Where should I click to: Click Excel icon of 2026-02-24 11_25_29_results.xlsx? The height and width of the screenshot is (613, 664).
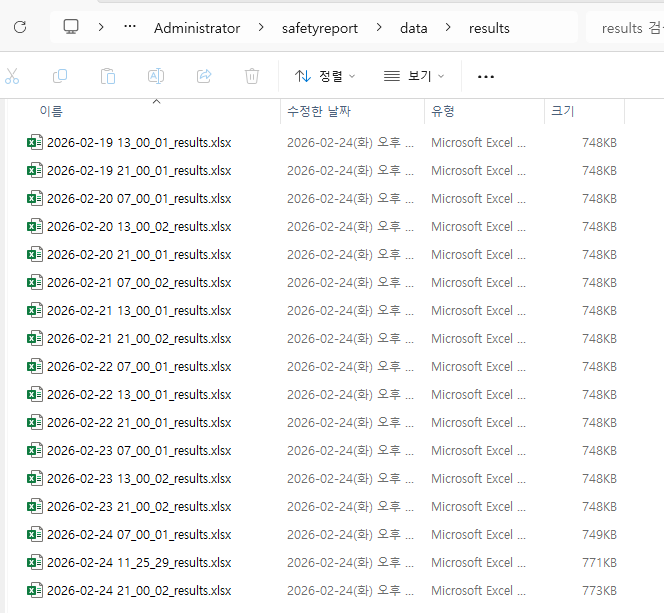pos(35,562)
